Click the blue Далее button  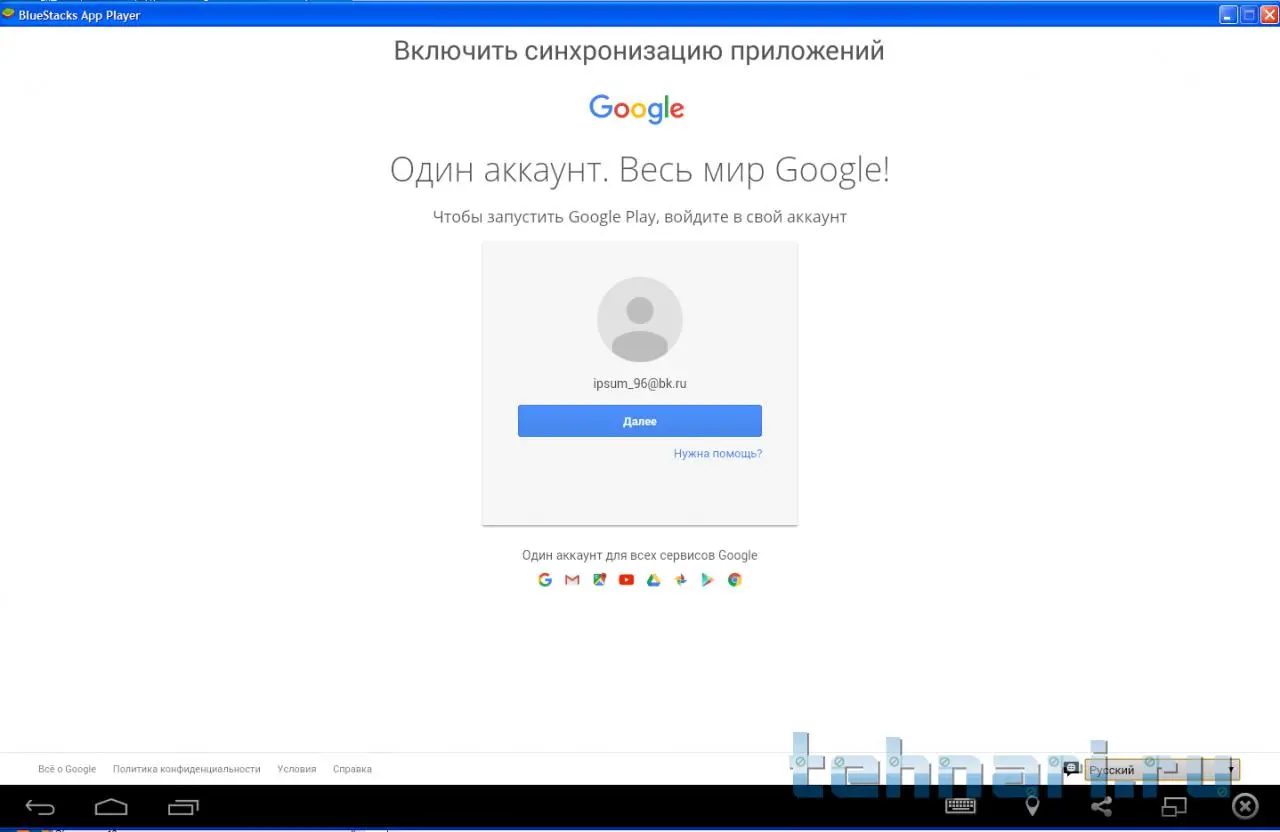(x=640, y=421)
